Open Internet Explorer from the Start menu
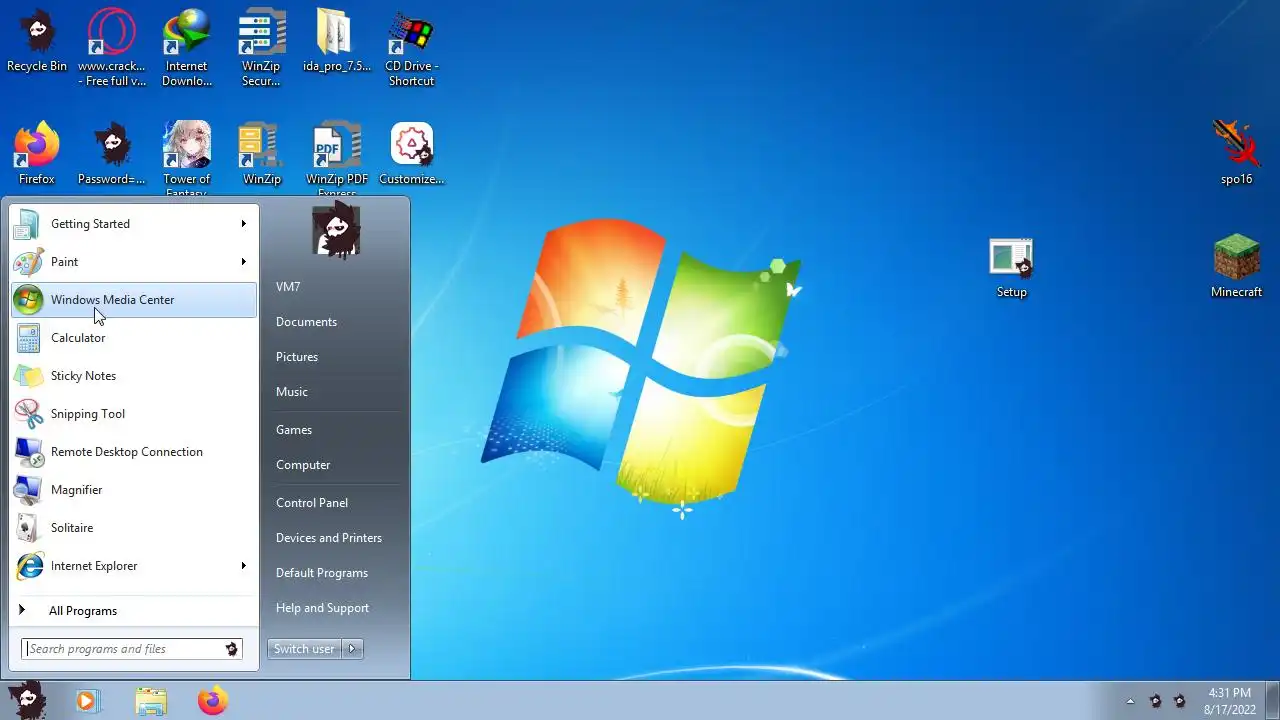 pos(134,566)
